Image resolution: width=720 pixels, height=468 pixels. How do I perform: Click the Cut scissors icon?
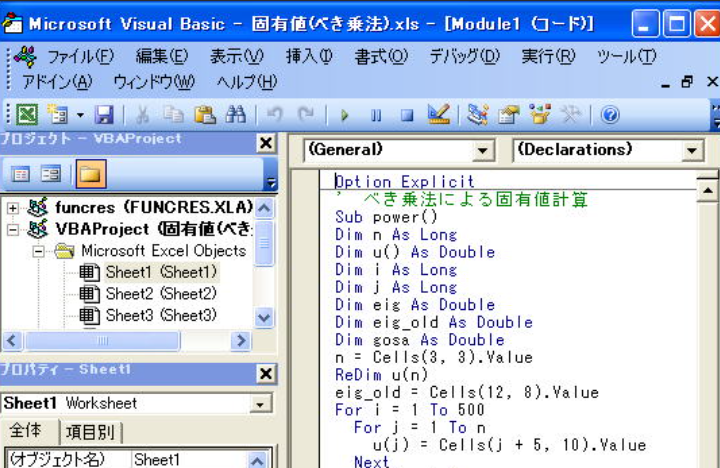(142, 115)
